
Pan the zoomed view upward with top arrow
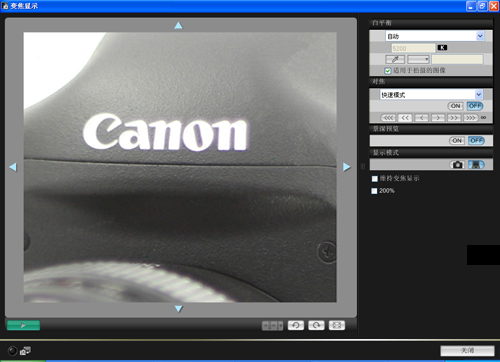point(179,25)
